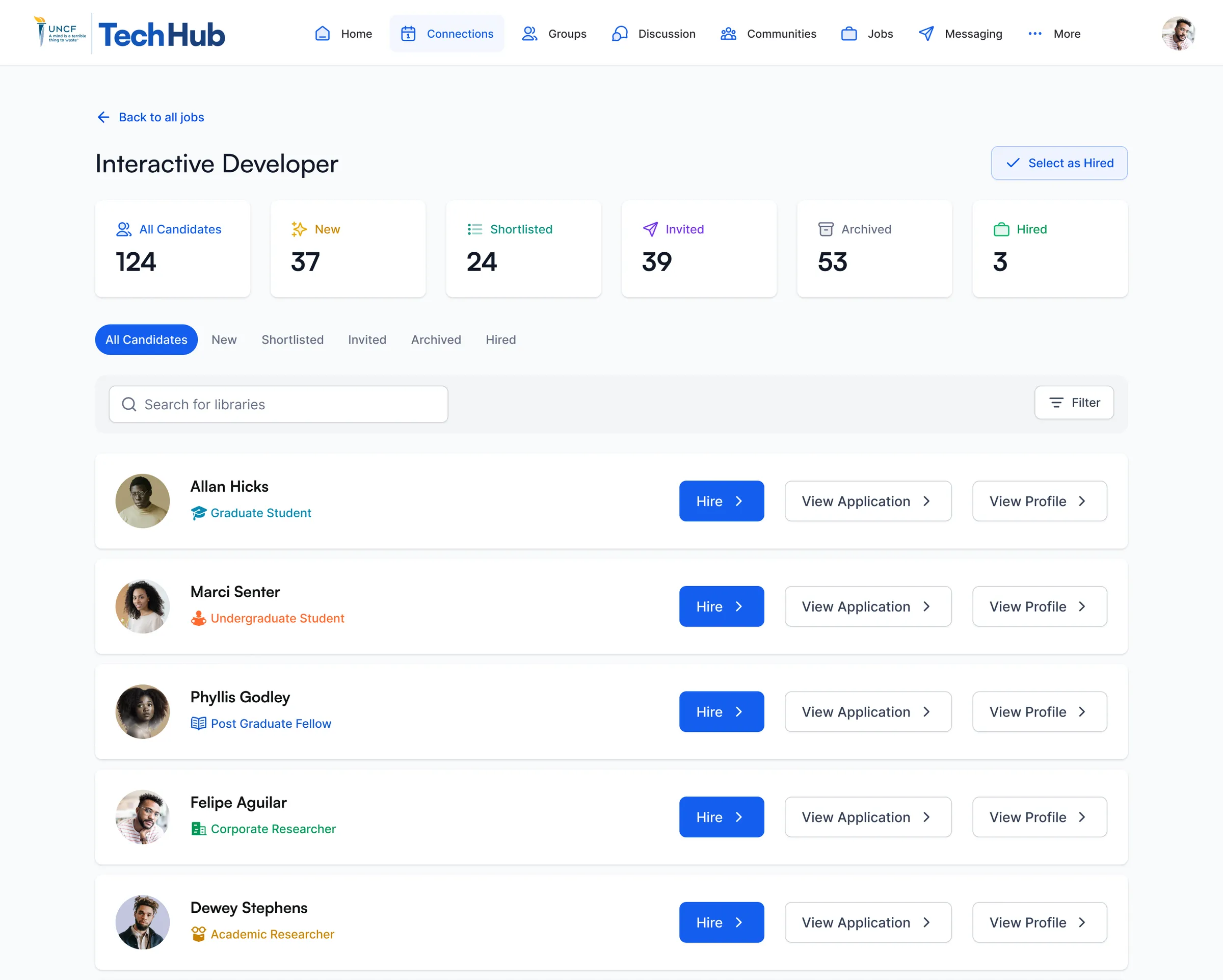View Phyllis Godley's profile
The image size is (1223, 980).
(1039, 711)
